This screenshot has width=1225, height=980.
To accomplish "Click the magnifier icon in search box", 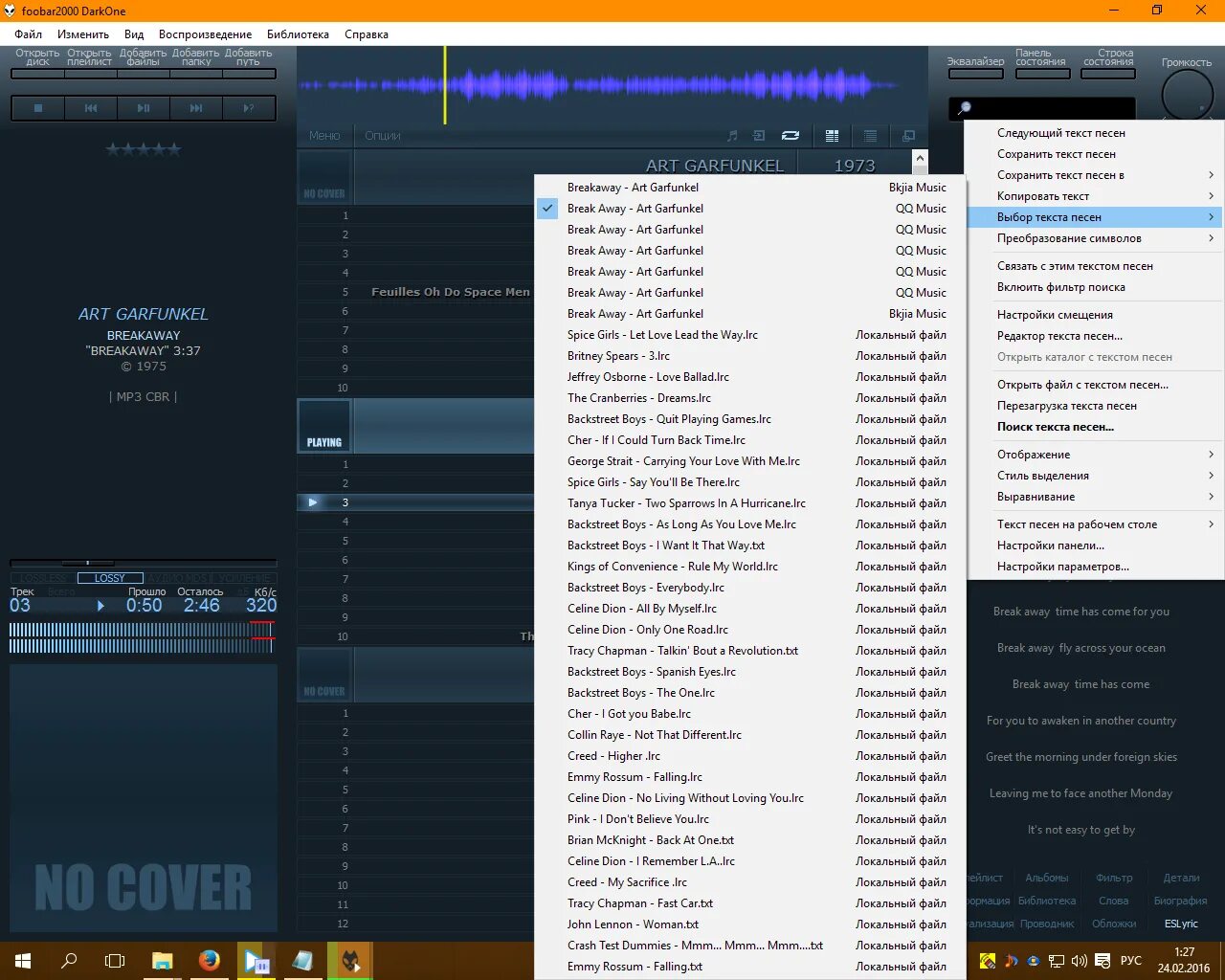I will 964,108.
